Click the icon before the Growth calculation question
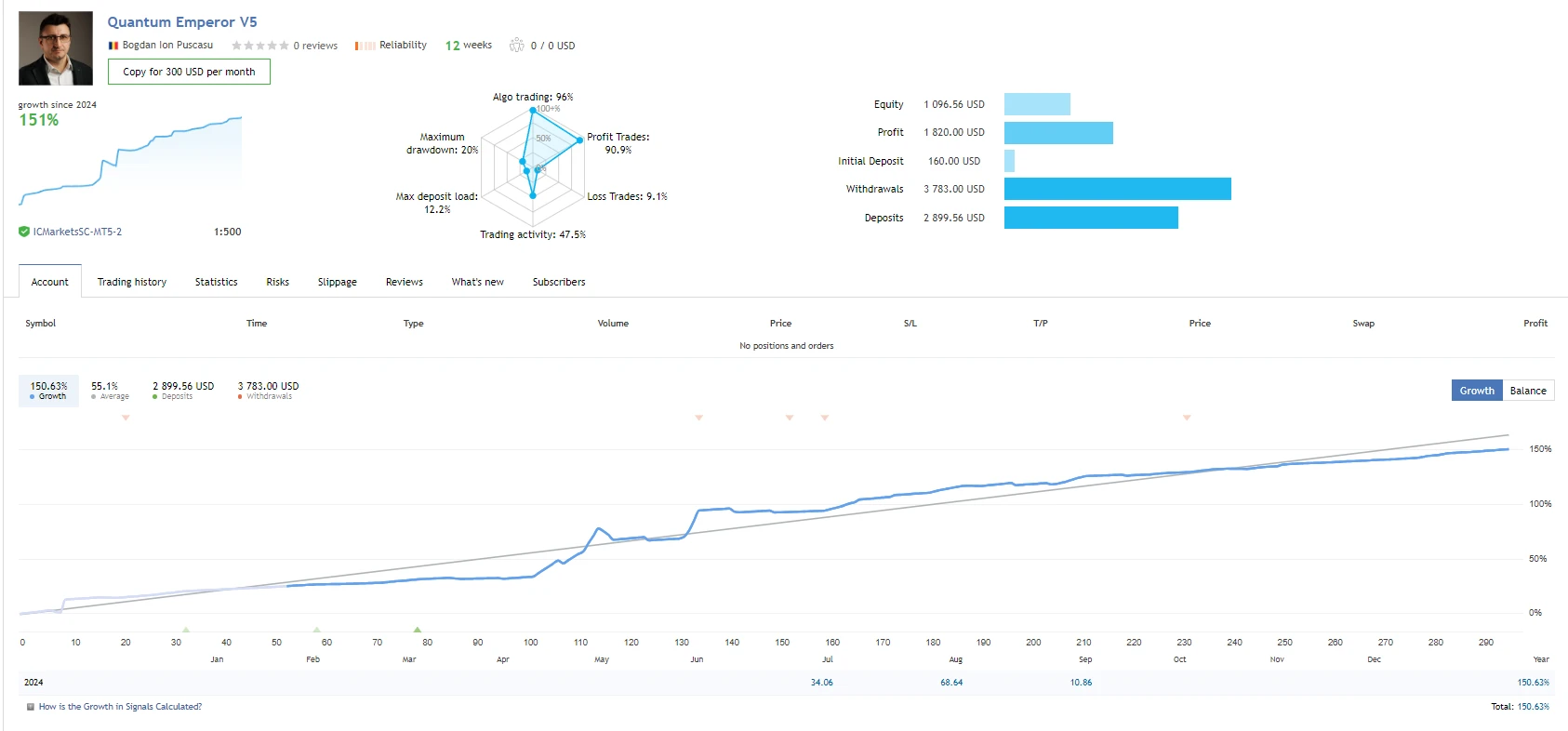Viewport: 1568px width, 731px height. [x=31, y=707]
